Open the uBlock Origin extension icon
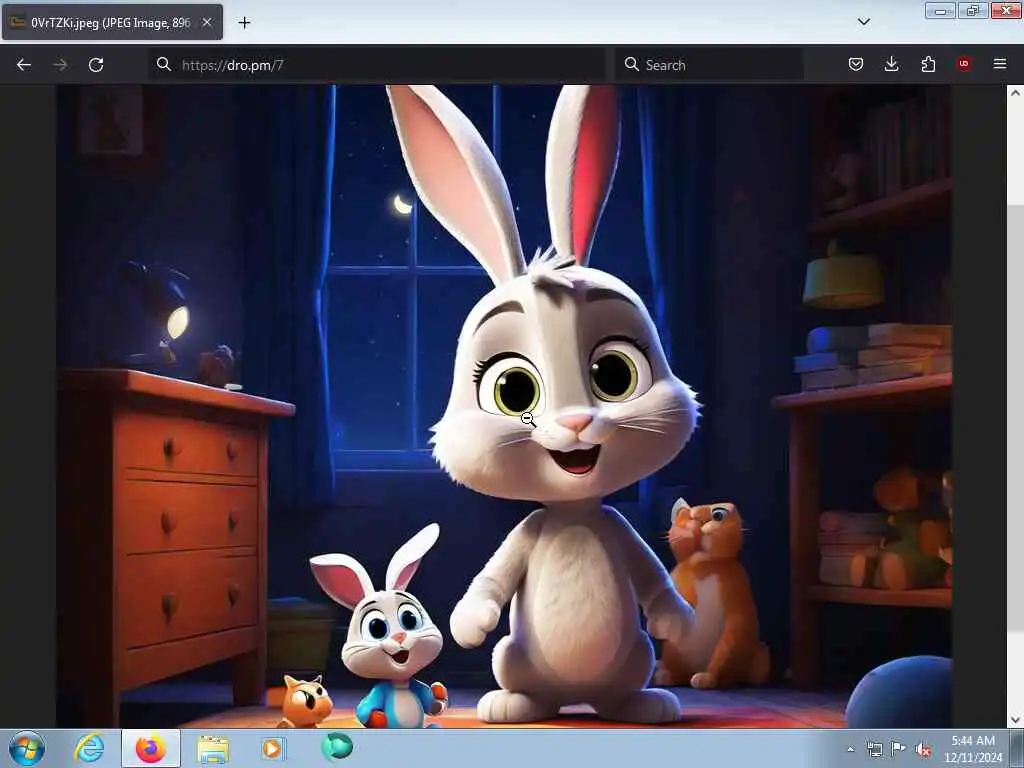The width and height of the screenshot is (1024, 768). coord(964,64)
